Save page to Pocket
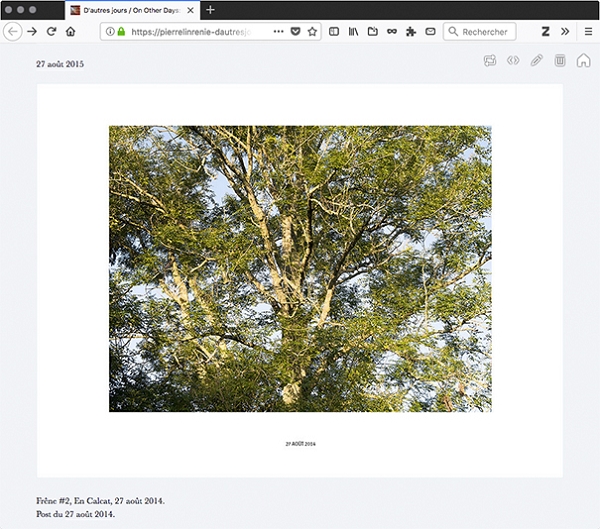The height and width of the screenshot is (529, 600). pos(295,32)
